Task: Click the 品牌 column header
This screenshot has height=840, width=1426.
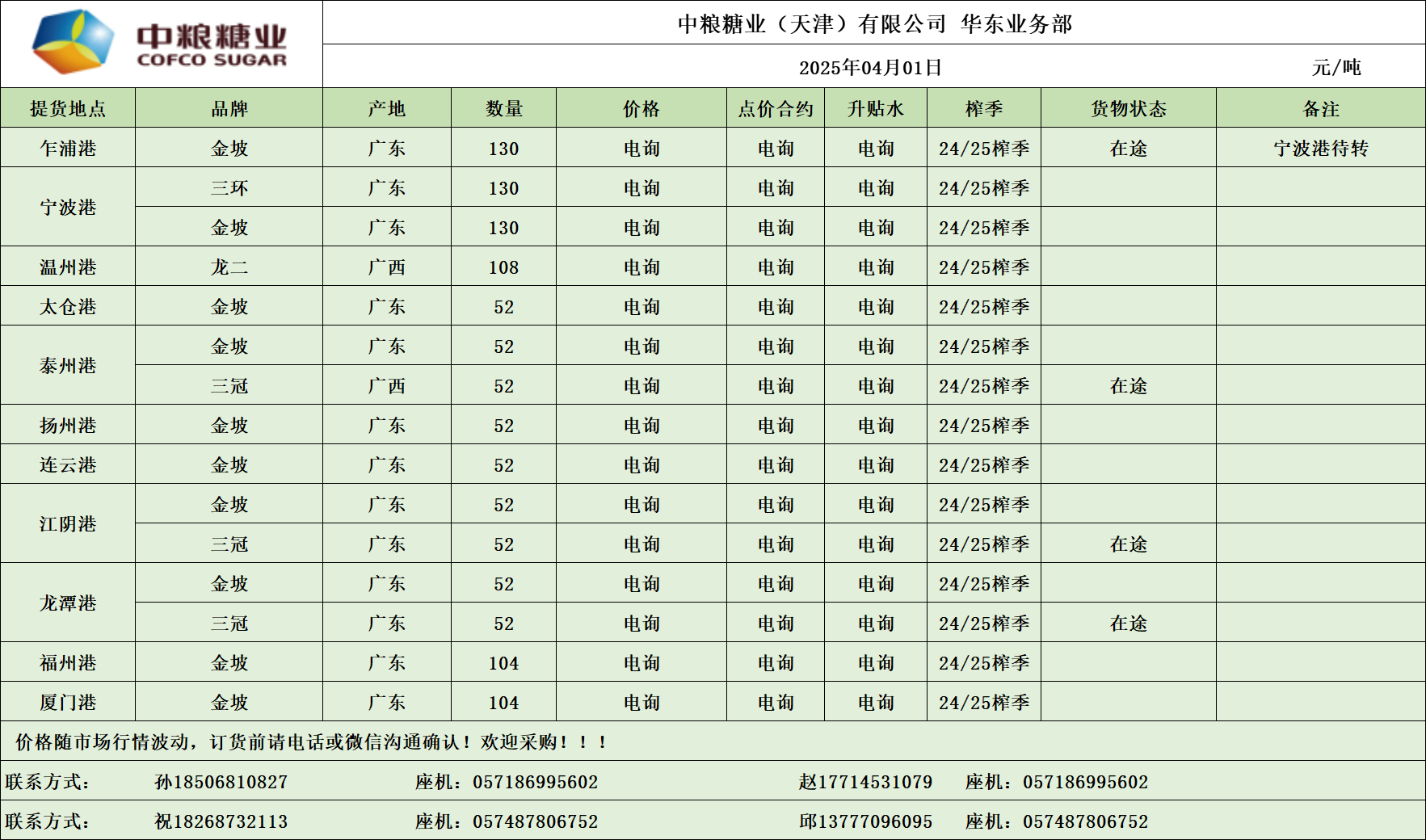Action: click(x=229, y=108)
